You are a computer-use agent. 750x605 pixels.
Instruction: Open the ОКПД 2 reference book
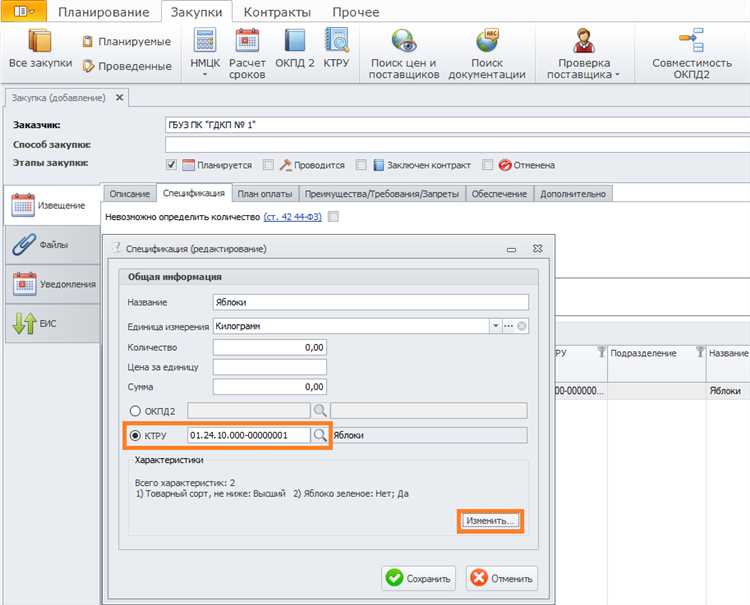coord(295,43)
